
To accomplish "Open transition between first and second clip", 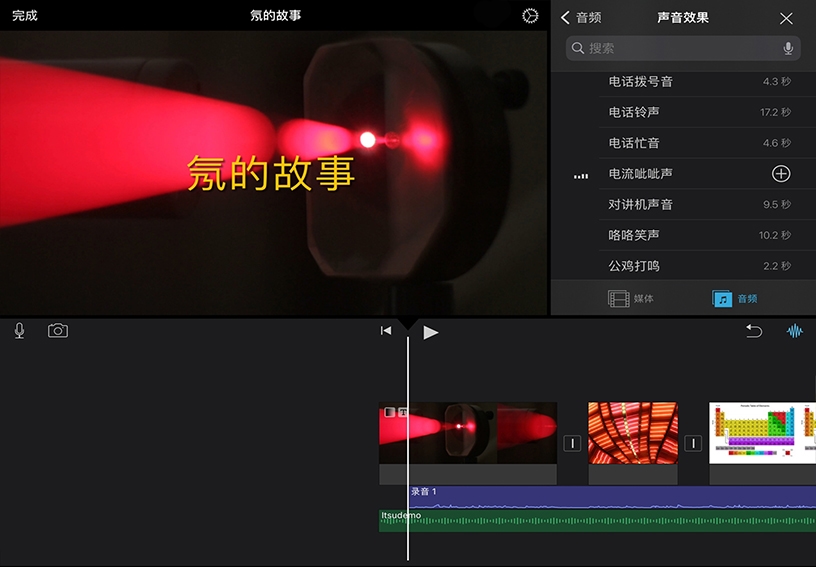I will pos(572,443).
